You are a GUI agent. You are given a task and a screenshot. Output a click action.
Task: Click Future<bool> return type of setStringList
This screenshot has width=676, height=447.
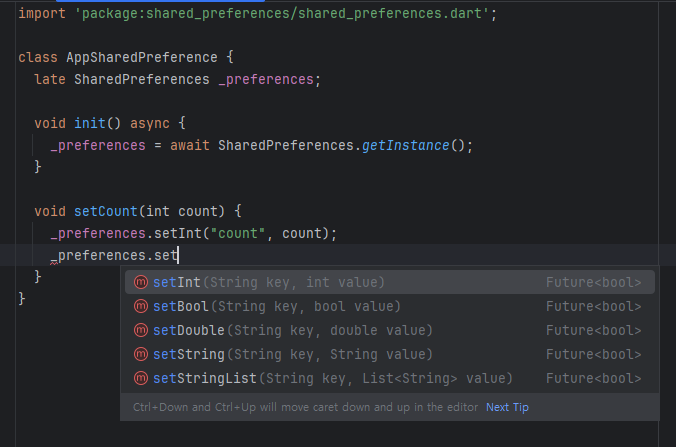(x=593, y=378)
